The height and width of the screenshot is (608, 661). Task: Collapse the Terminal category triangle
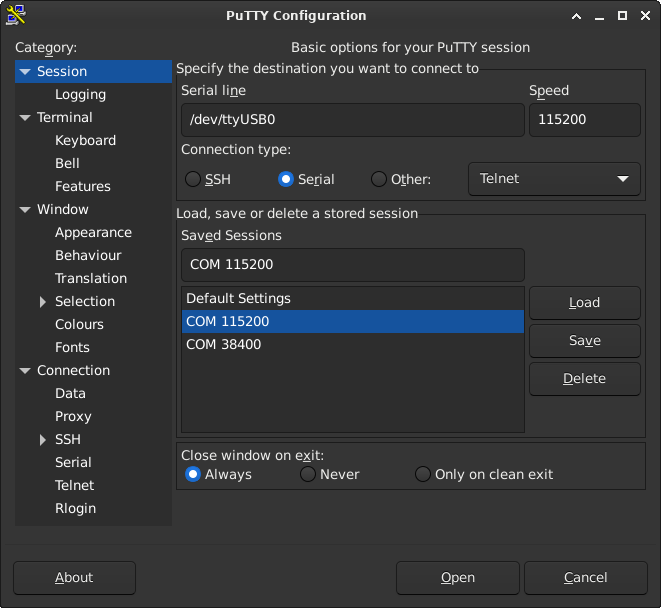click(25, 118)
